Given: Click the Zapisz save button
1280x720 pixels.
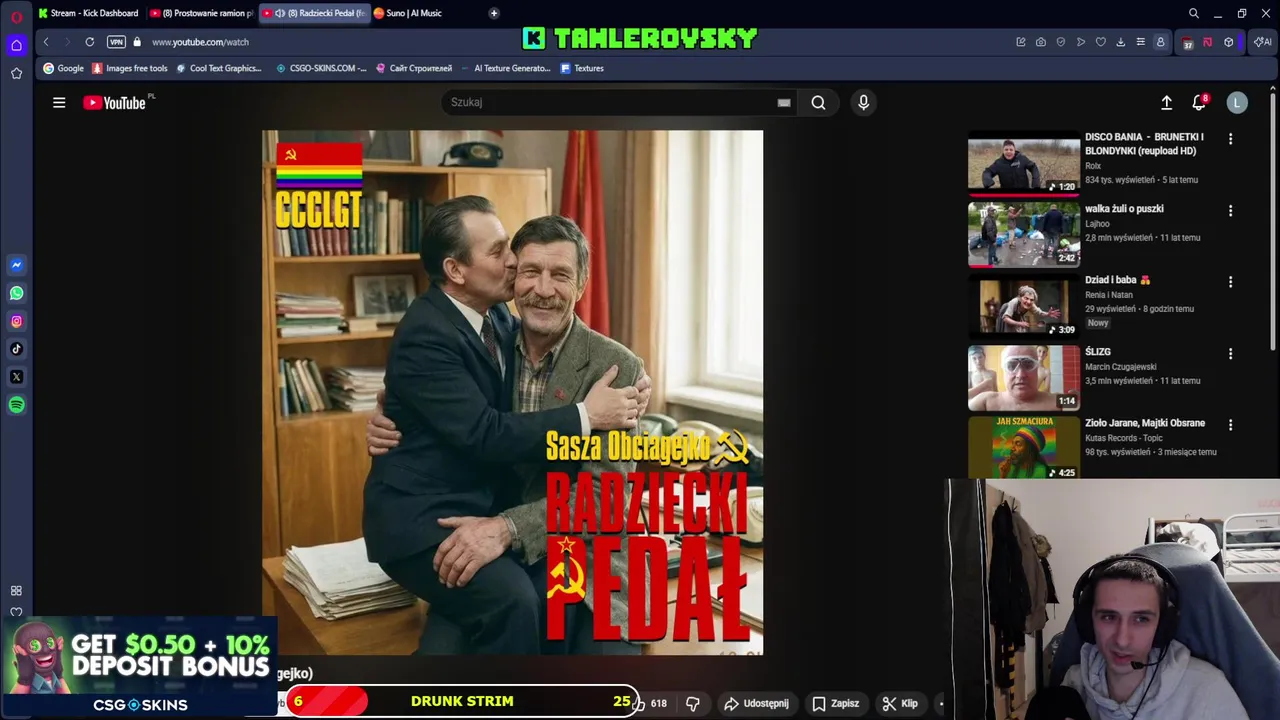Looking at the screenshot, I should [836, 703].
